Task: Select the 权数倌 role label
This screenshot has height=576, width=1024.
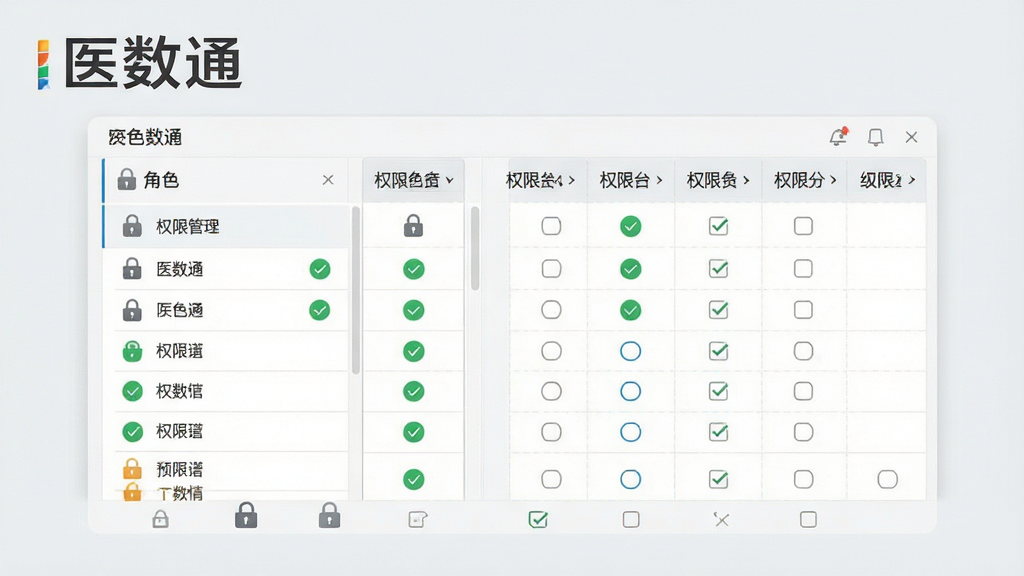Action: click(180, 391)
